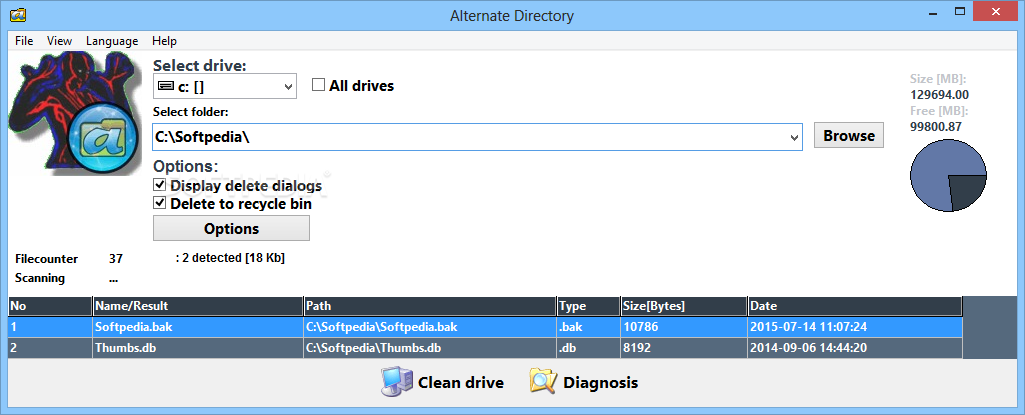Open the Language menu
This screenshot has height=415, width=1025.
pyautogui.click(x=112, y=41)
